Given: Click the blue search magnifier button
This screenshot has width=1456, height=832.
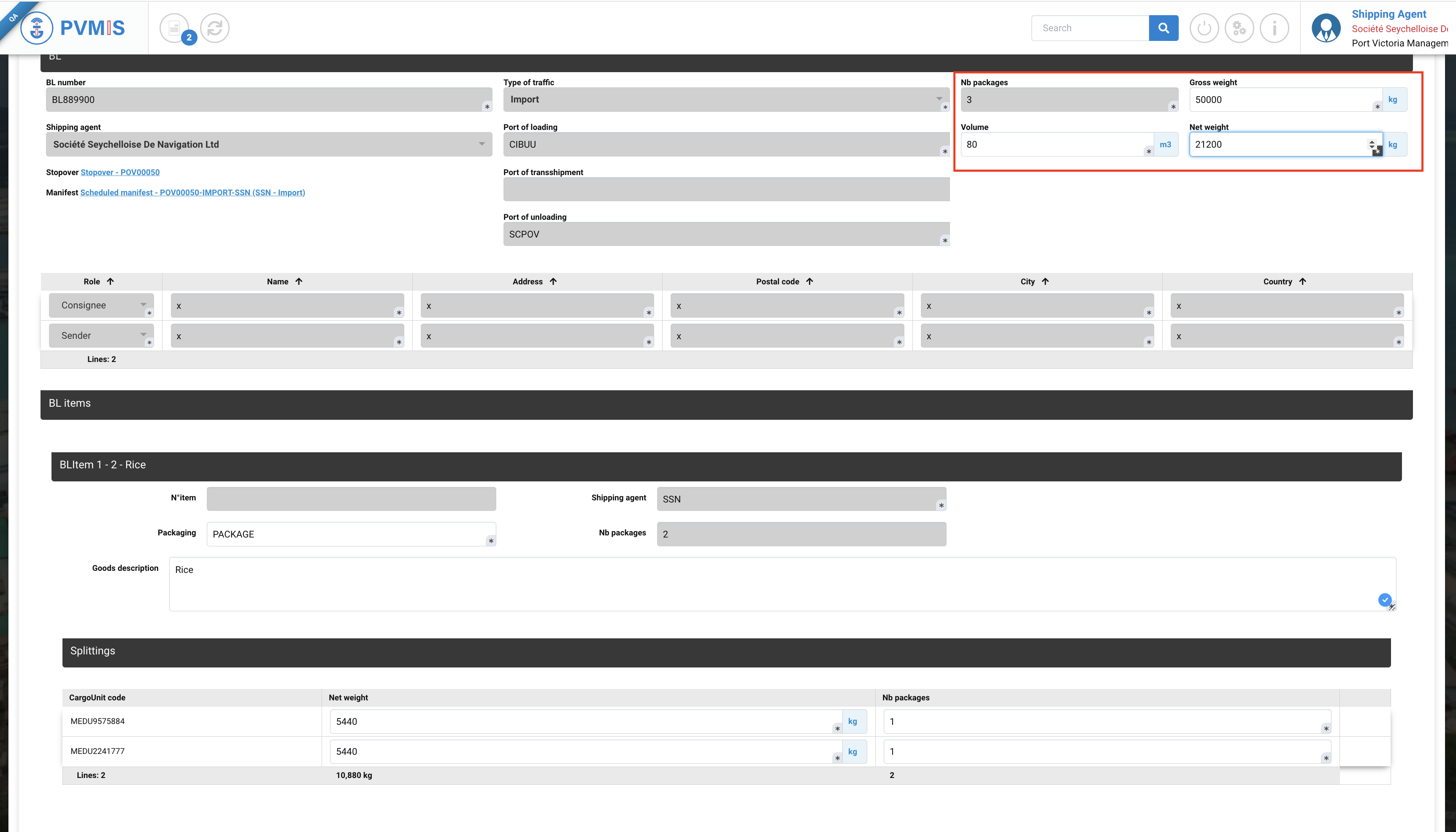Looking at the screenshot, I should [x=1163, y=28].
